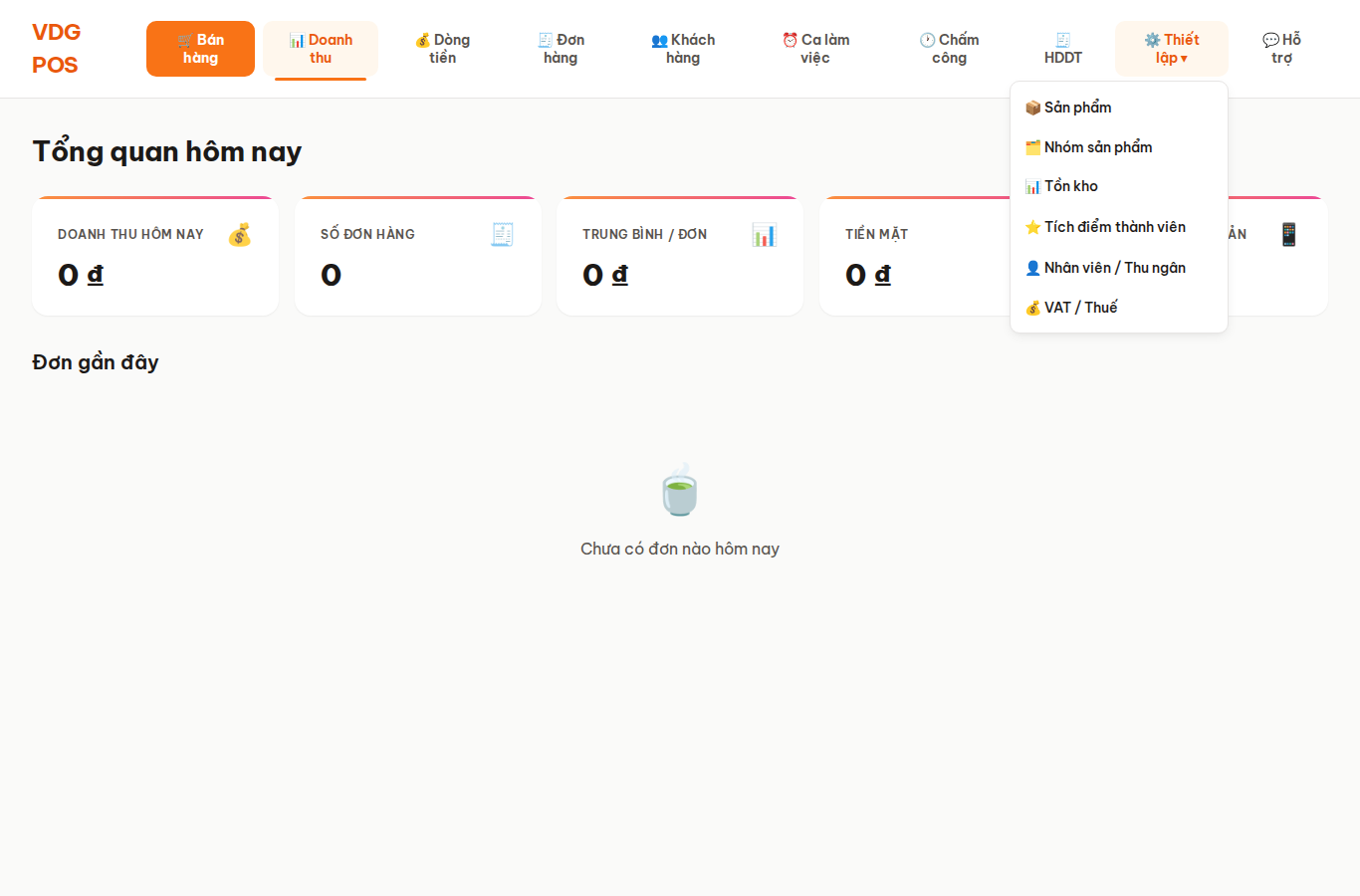Go to the Đơn hàng orders tab
Image resolution: width=1360 pixels, height=896 pixels.
tap(561, 49)
